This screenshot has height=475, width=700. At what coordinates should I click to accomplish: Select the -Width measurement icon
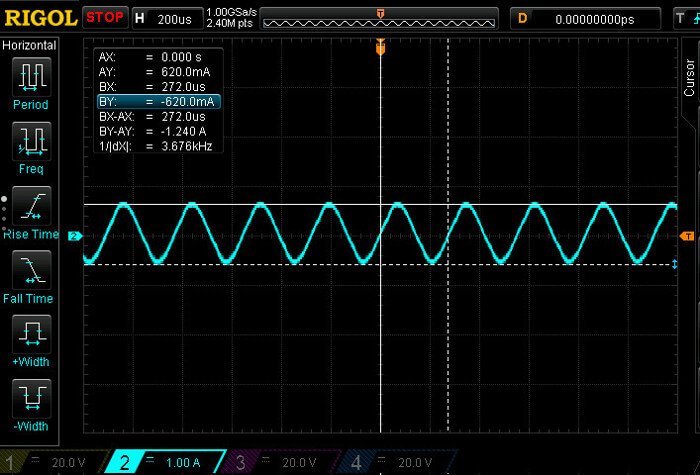pyautogui.click(x=31, y=399)
